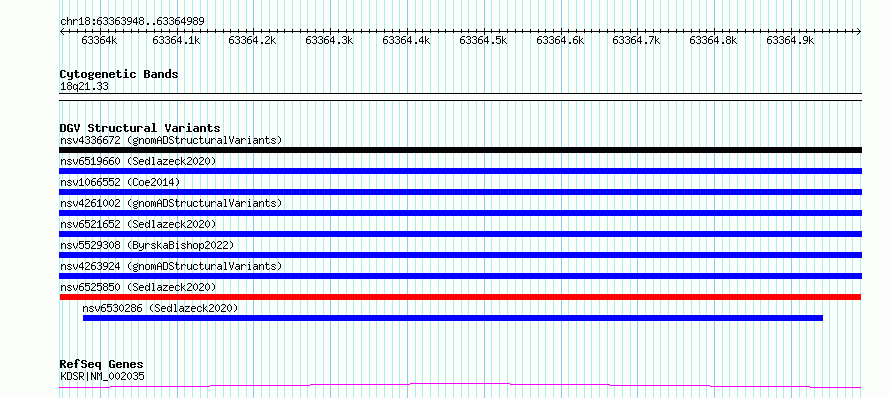Select the blue bar under nsv5529308
This screenshot has height=398, width=890.
point(461,255)
